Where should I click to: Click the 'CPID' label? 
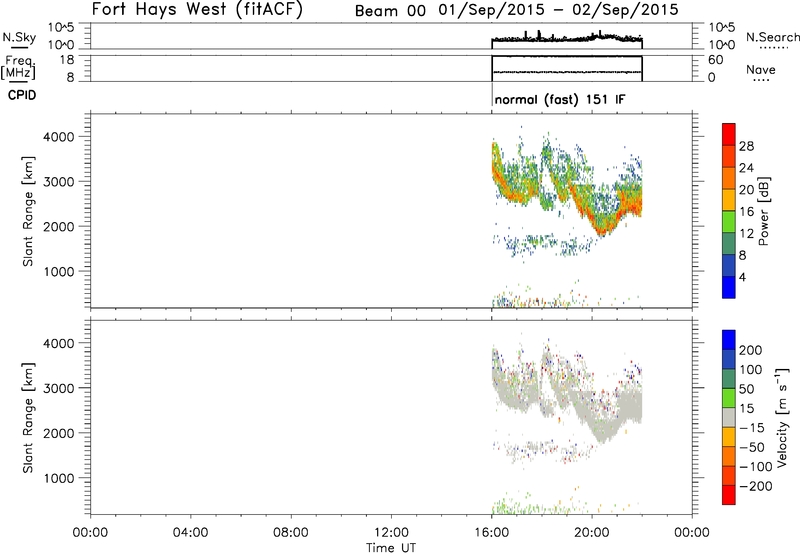[x=22, y=95]
